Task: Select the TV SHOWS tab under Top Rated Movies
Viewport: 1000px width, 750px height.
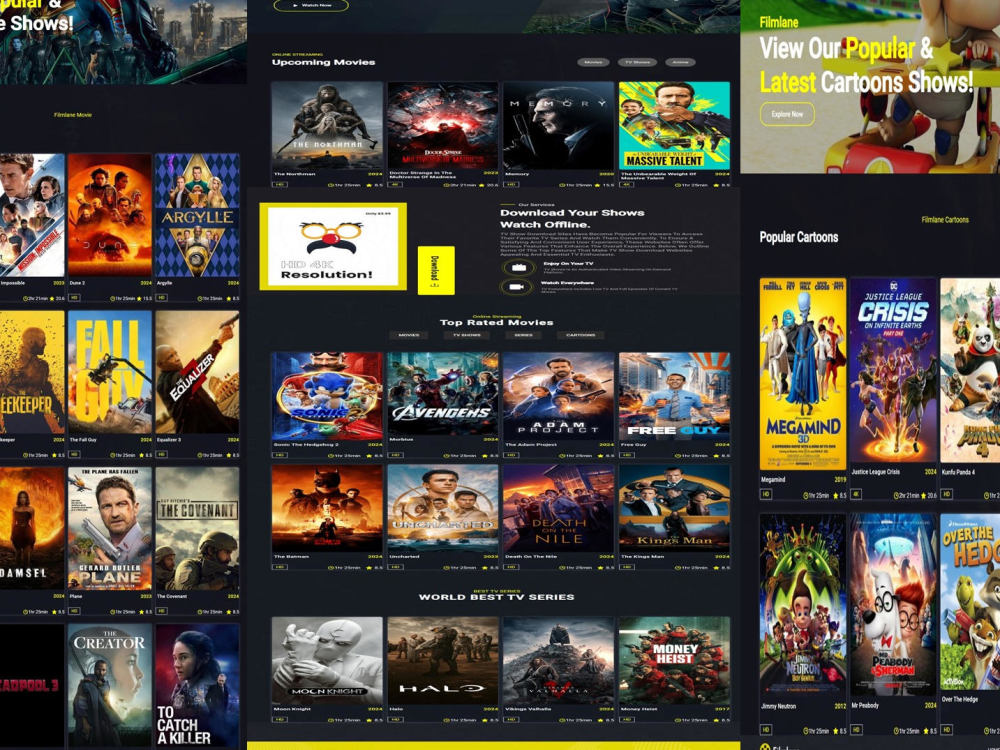Action: pos(466,335)
